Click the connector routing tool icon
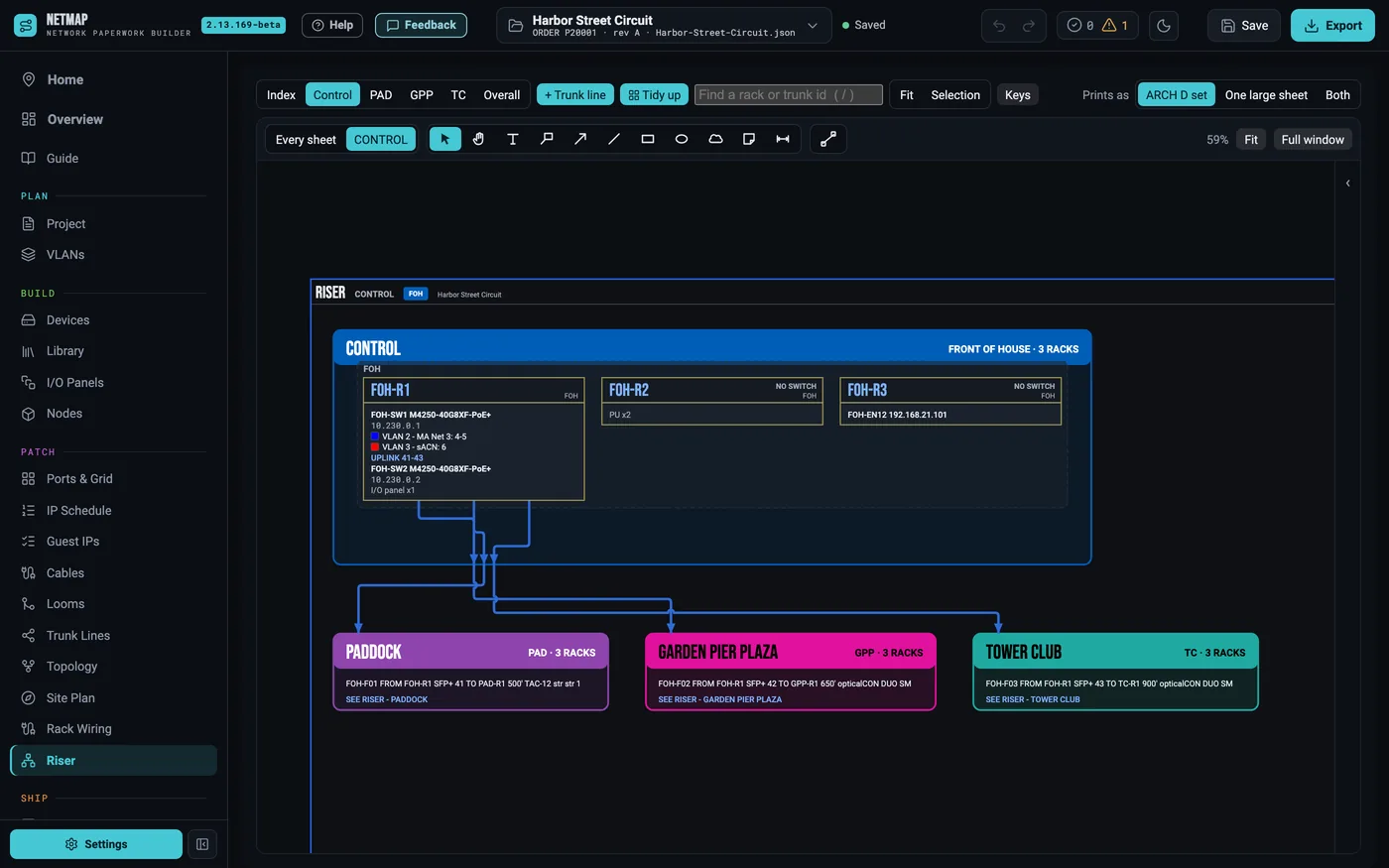 click(828, 140)
